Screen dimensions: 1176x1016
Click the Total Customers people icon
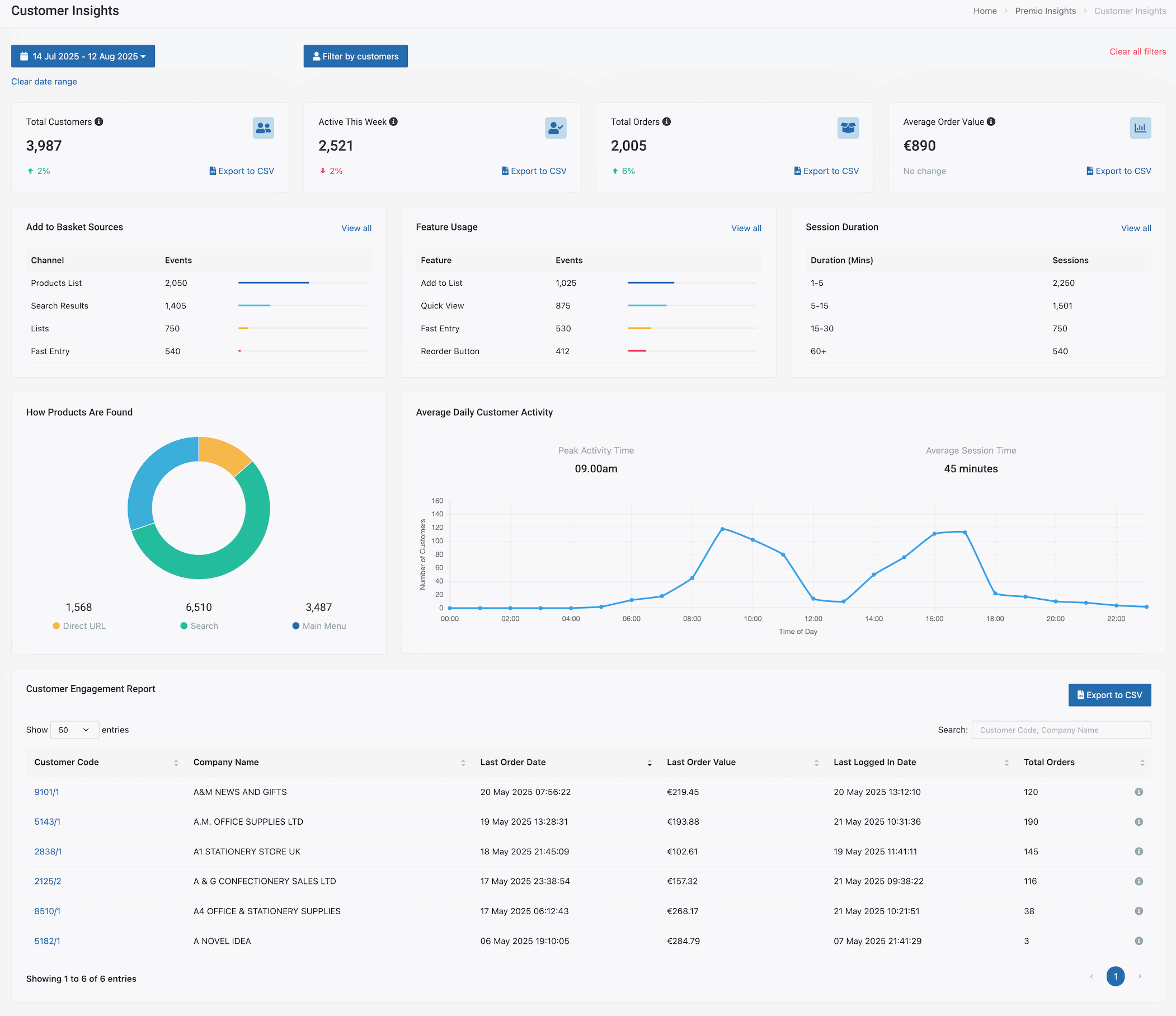point(263,128)
